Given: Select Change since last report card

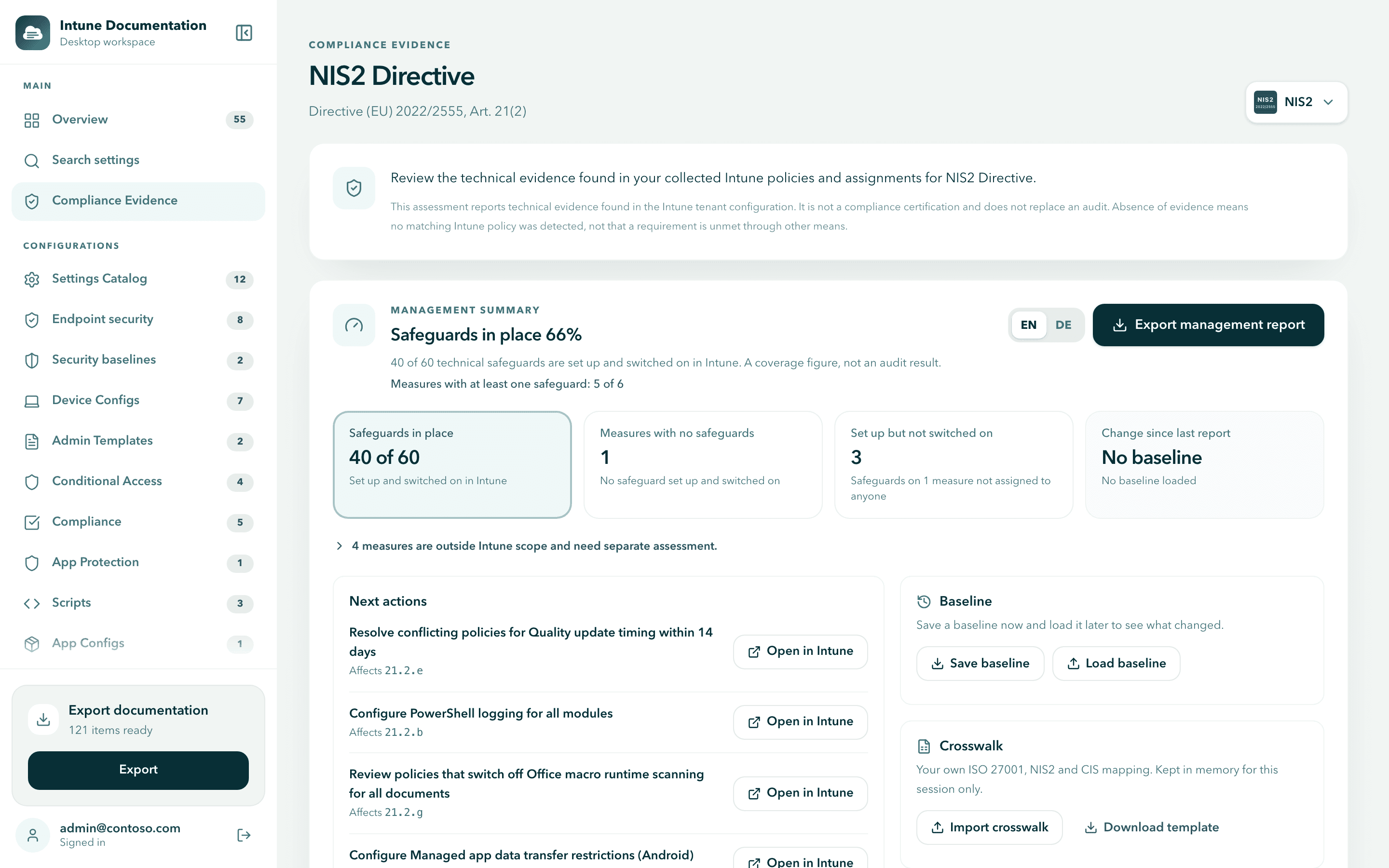Looking at the screenshot, I should pos(1204,464).
